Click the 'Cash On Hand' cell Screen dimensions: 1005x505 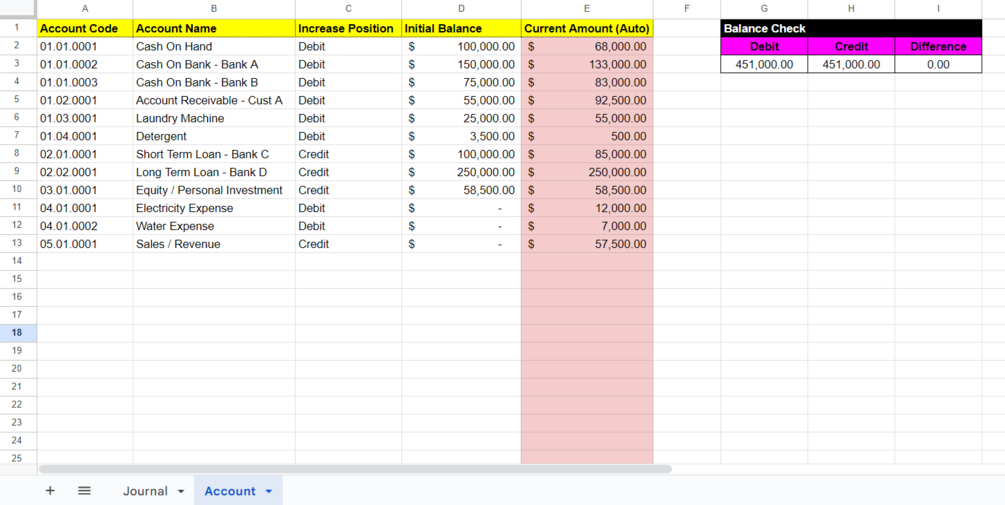[x=214, y=47]
